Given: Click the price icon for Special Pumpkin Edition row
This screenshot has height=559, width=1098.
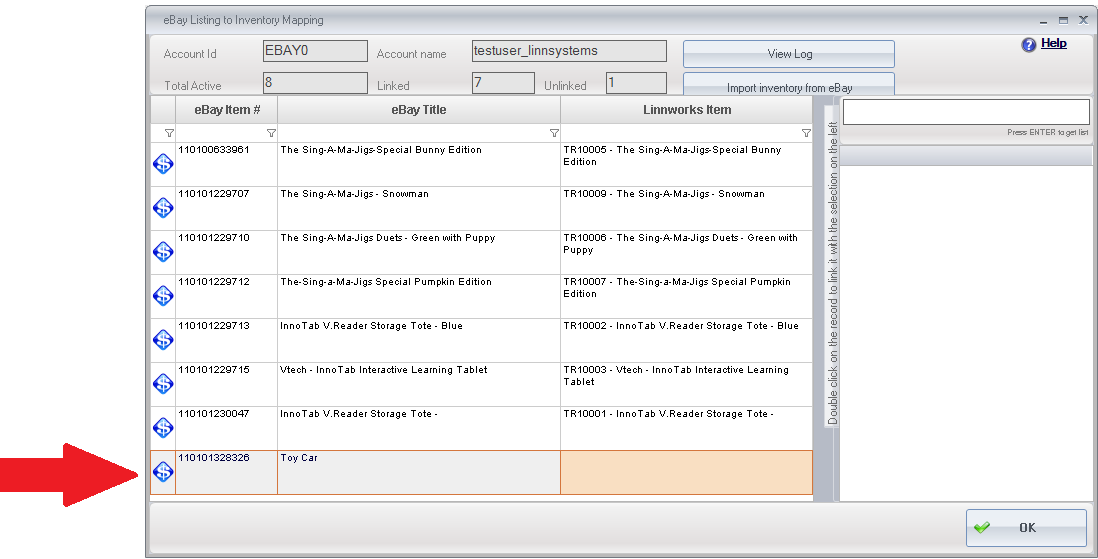Looking at the screenshot, I should [x=163, y=295].
